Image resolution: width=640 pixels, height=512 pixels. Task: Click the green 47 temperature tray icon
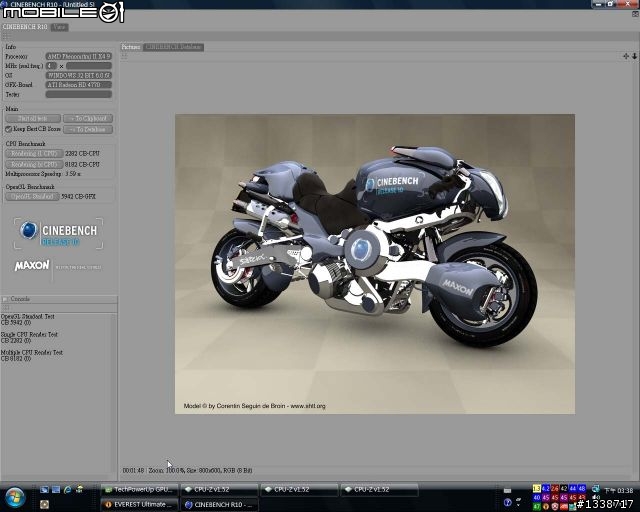click(537, 507)
